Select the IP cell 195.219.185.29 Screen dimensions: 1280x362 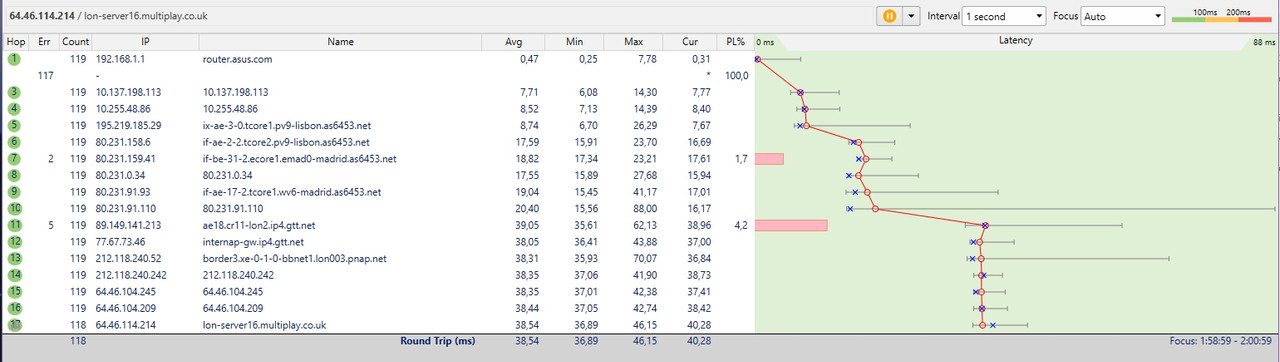[129, 125]
